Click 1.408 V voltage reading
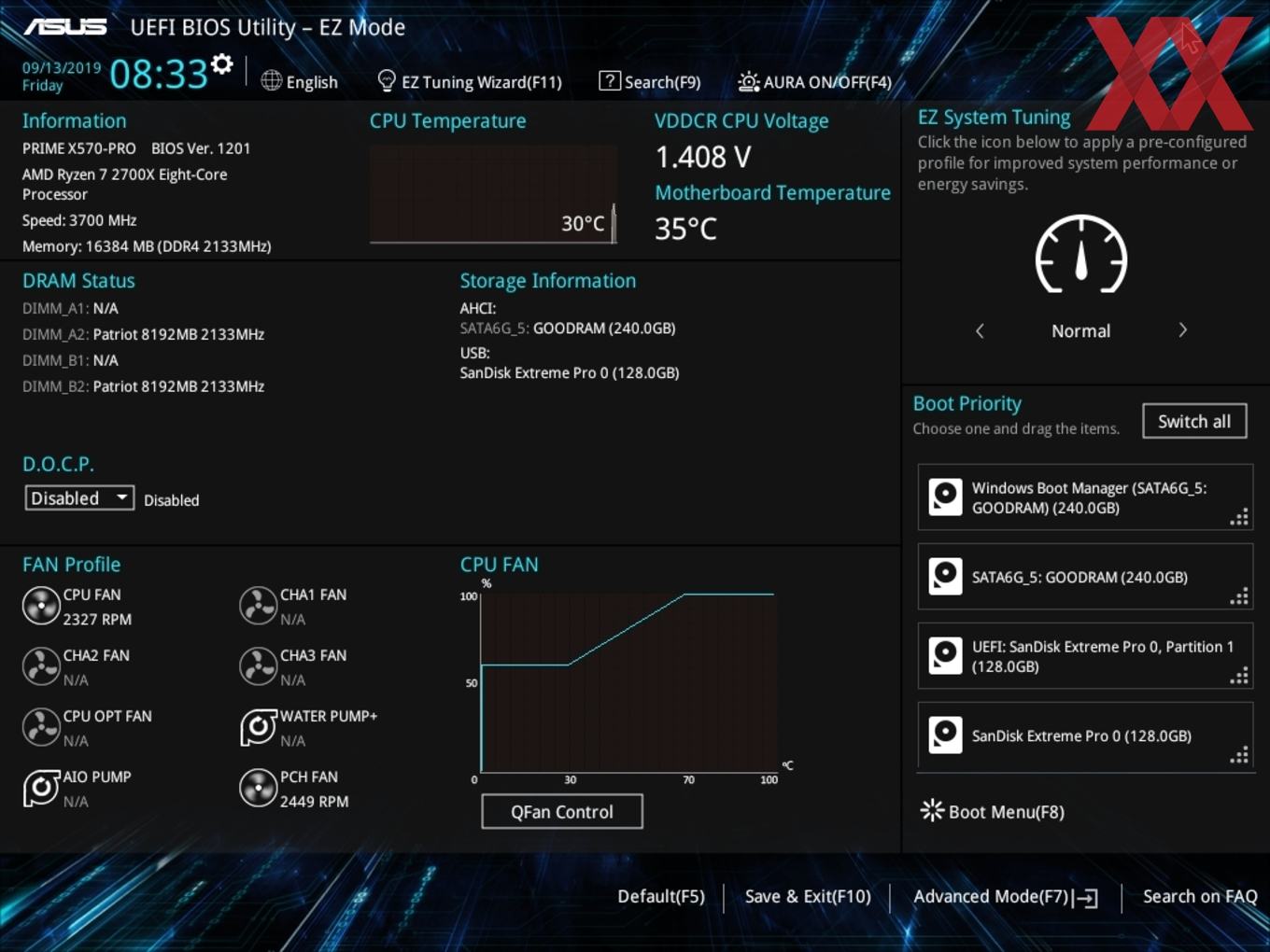 point(703,157)
